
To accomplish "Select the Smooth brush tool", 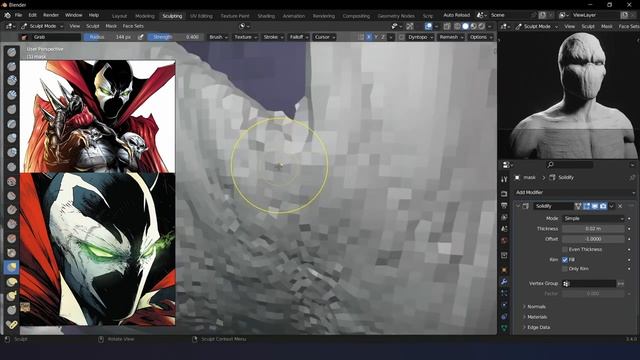I will click(x=12, y=181).
